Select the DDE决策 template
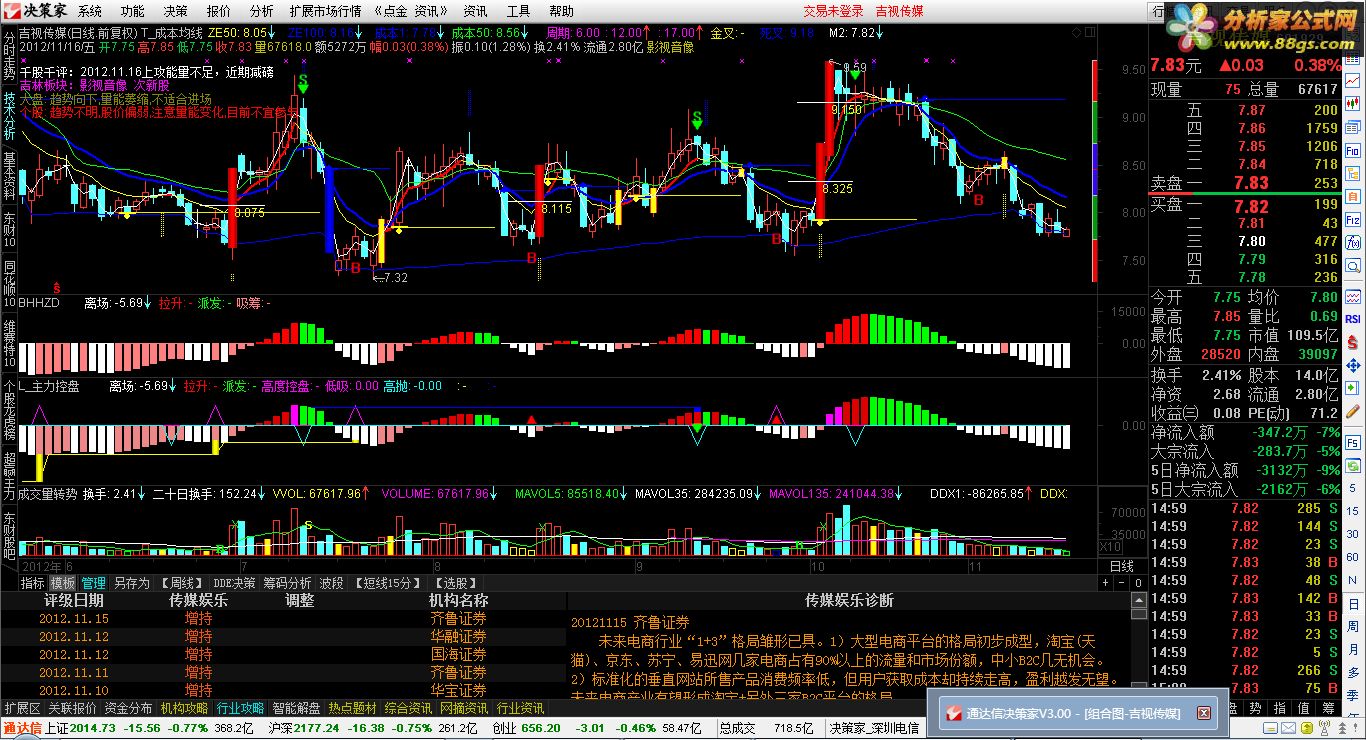 point(235,583)
